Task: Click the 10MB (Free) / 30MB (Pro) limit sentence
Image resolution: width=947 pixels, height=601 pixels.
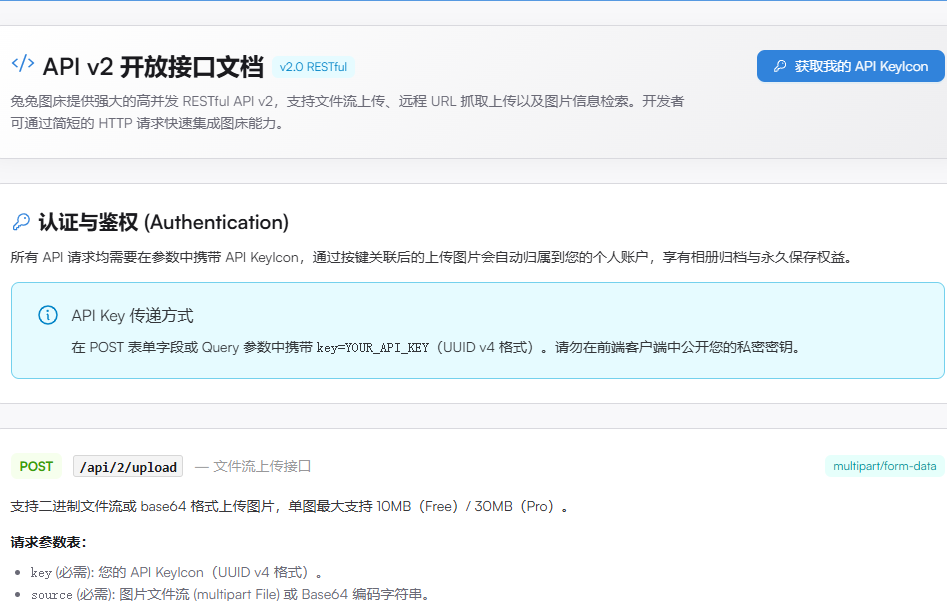Action: pos(289,506)
